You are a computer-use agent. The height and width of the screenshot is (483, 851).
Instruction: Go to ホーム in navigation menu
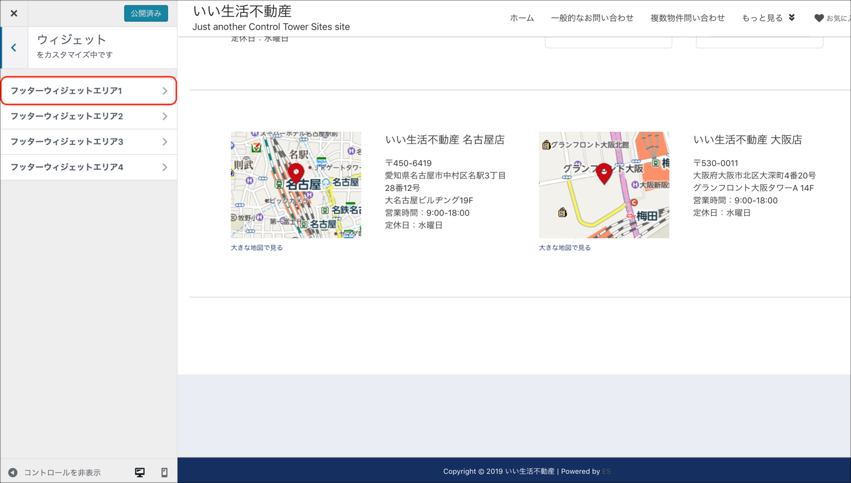tap(521, 18)
